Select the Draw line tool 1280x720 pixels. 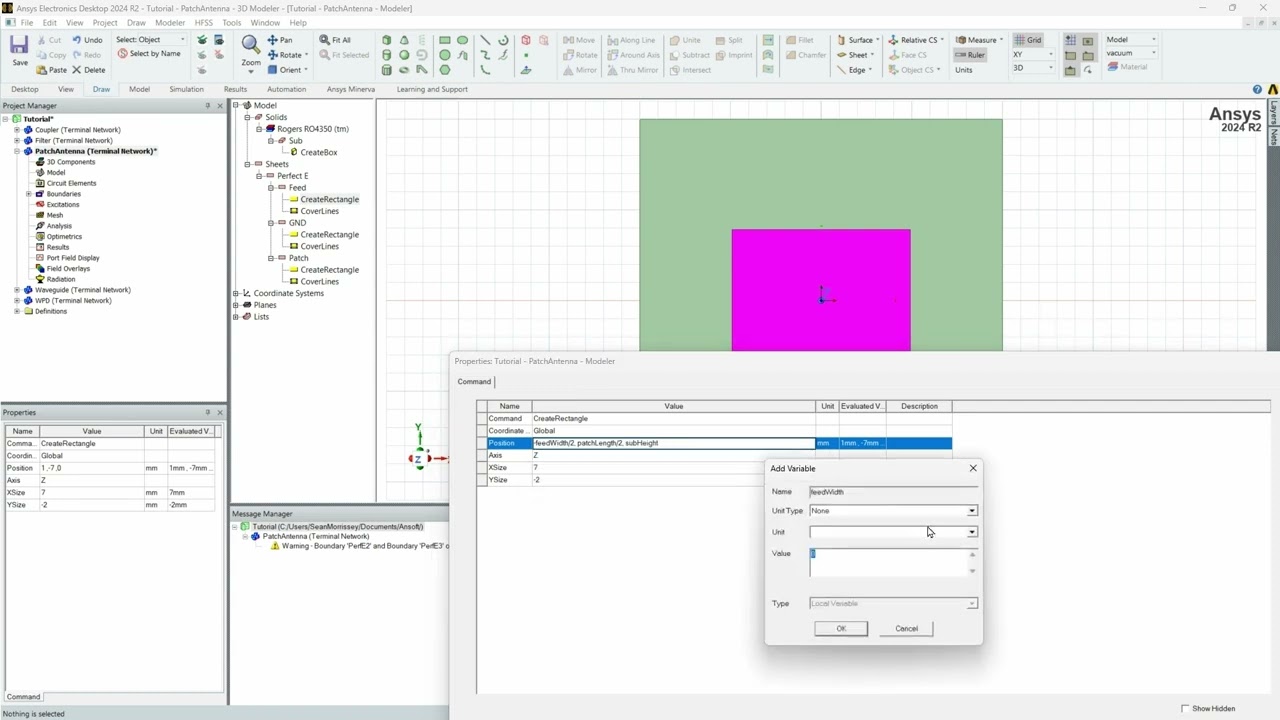[x=485, y=40]
